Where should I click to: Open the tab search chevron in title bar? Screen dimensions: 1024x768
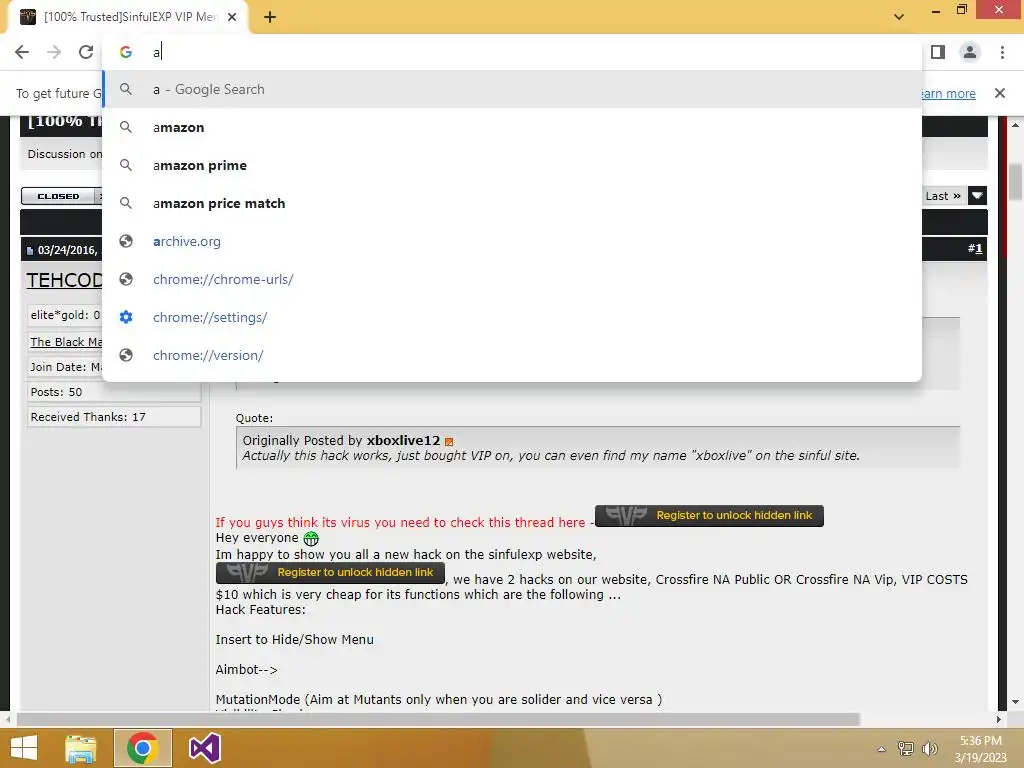[x=899, y=17]
